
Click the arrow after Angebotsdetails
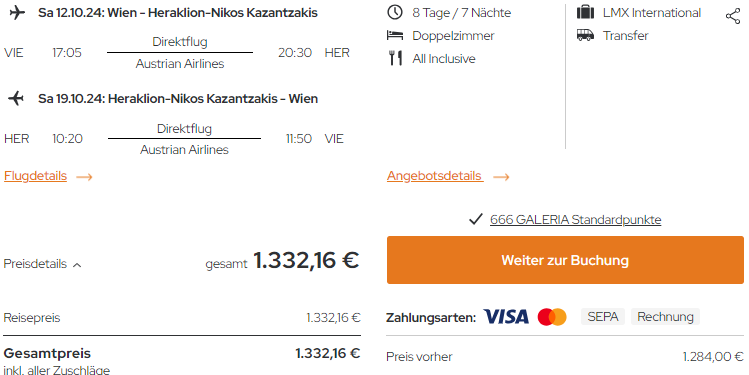[501, 177]
